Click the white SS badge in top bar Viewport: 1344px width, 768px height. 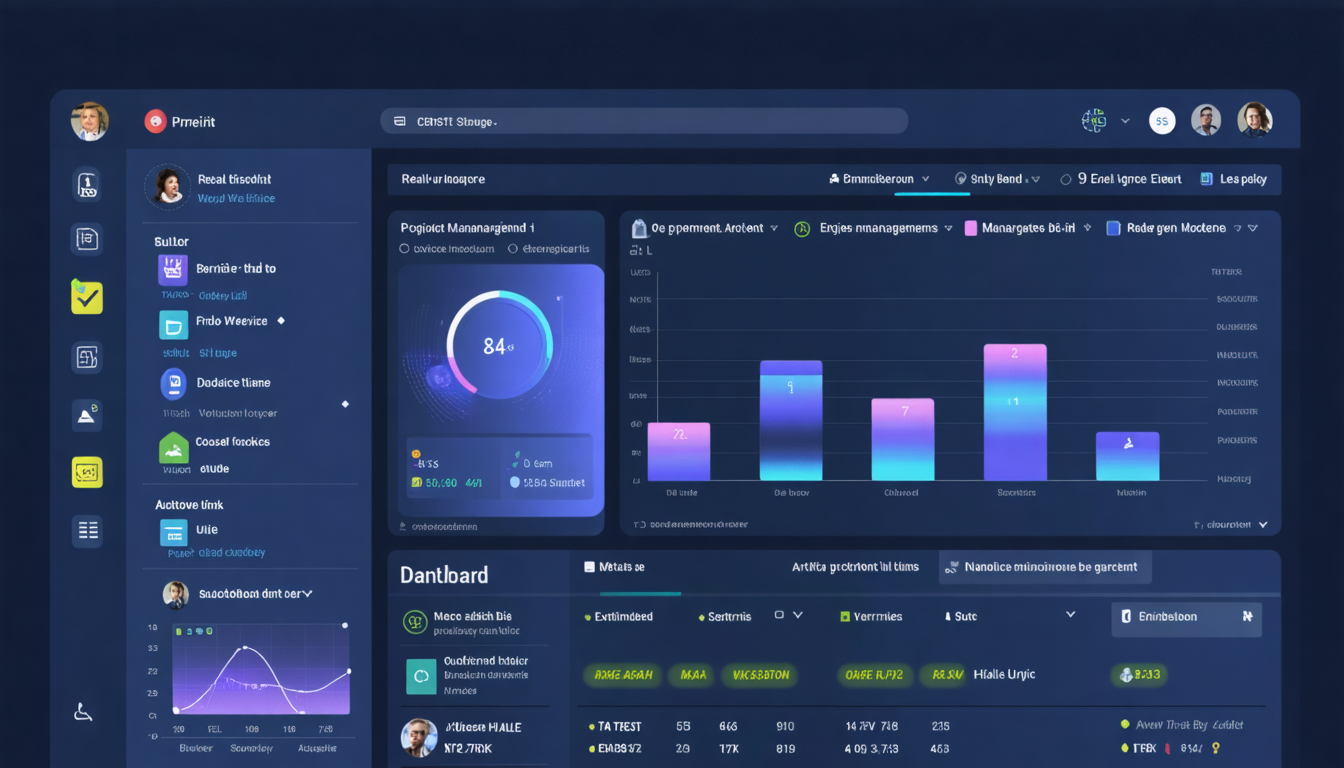coord(1162,121)
